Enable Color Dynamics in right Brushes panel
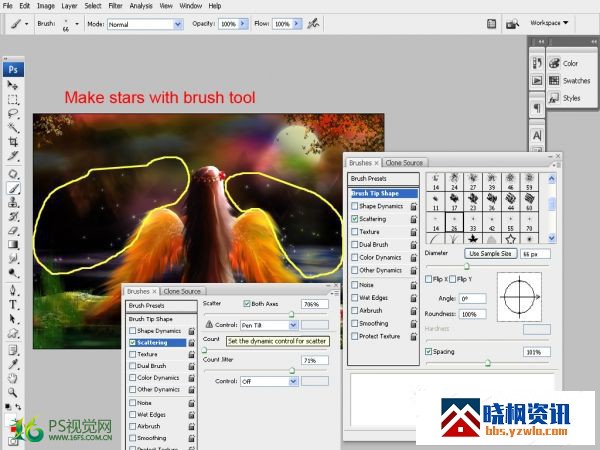 coord(355,258)
